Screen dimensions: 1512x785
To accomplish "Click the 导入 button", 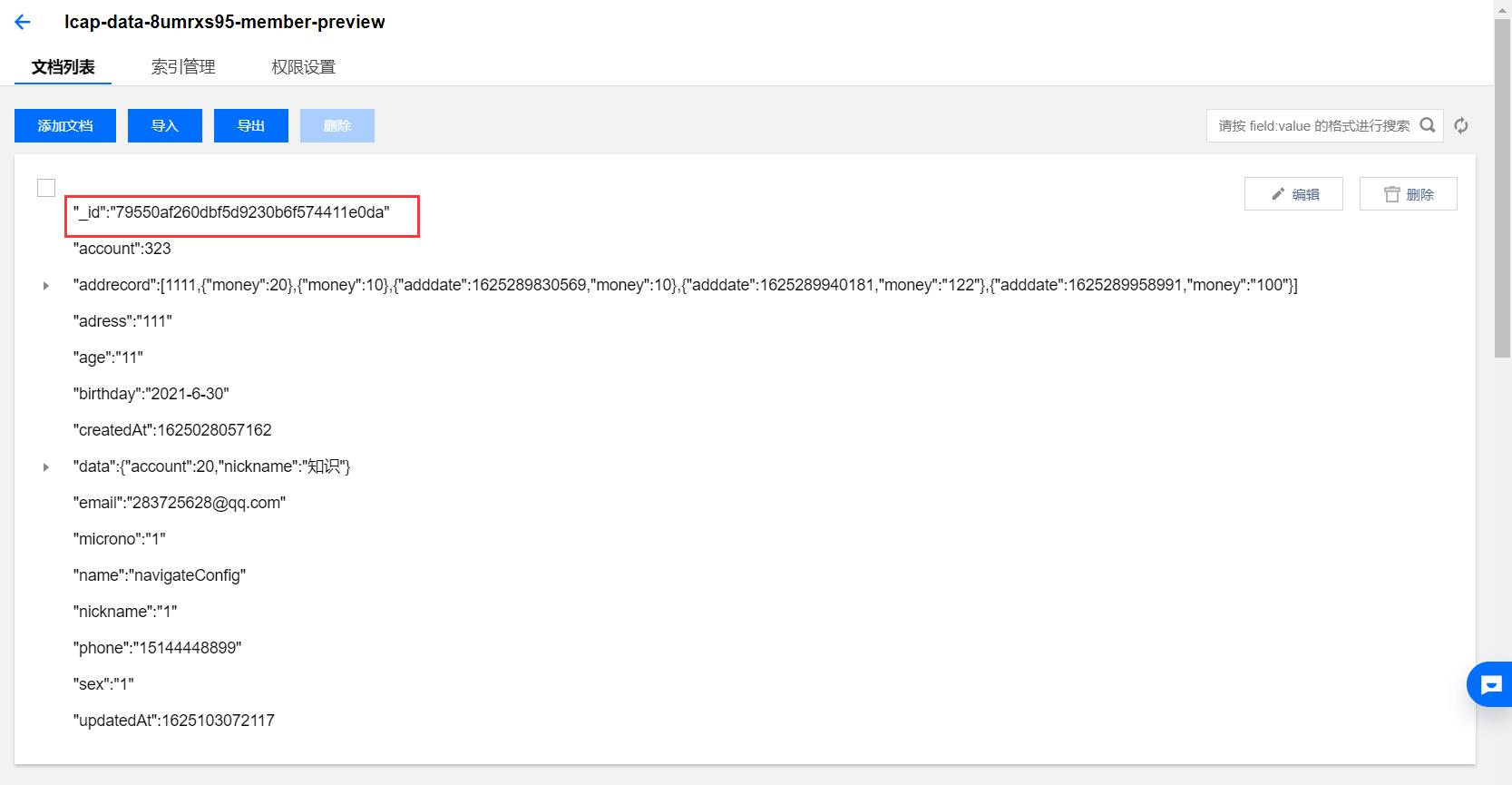I will pyautogui.click(x=165, y=126).
